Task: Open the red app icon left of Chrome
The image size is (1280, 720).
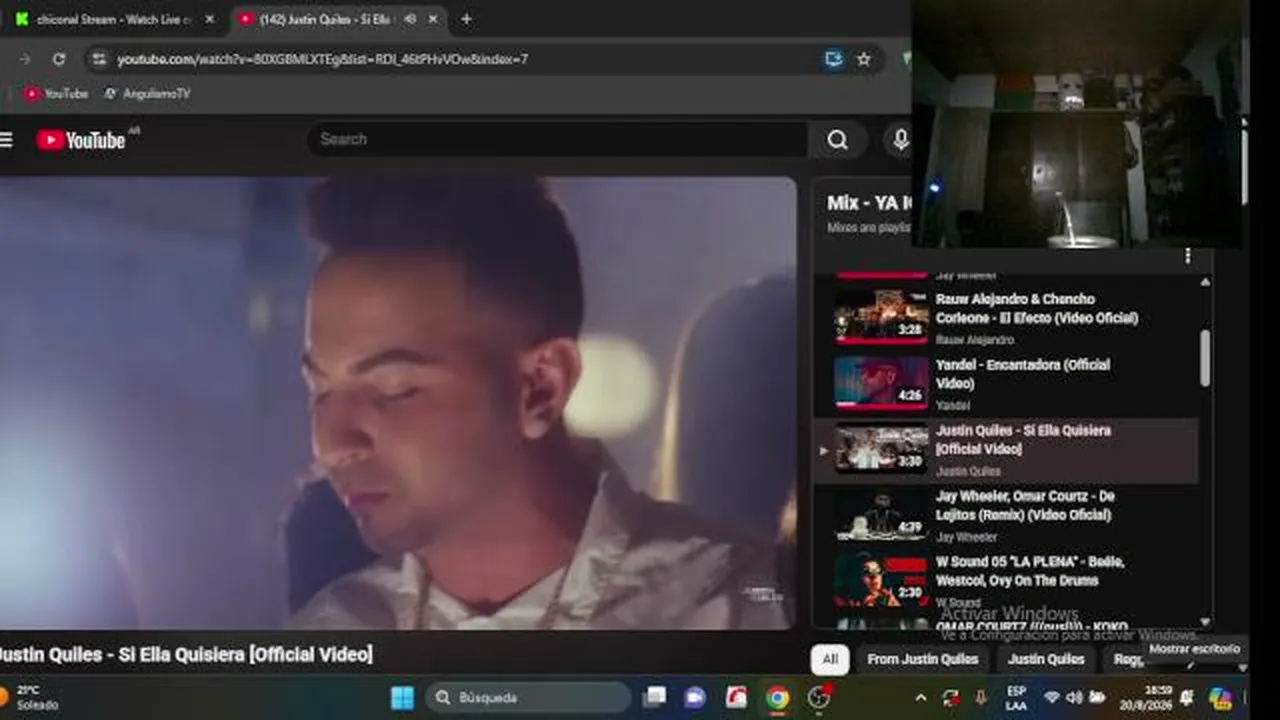Action: coord(736,697)
